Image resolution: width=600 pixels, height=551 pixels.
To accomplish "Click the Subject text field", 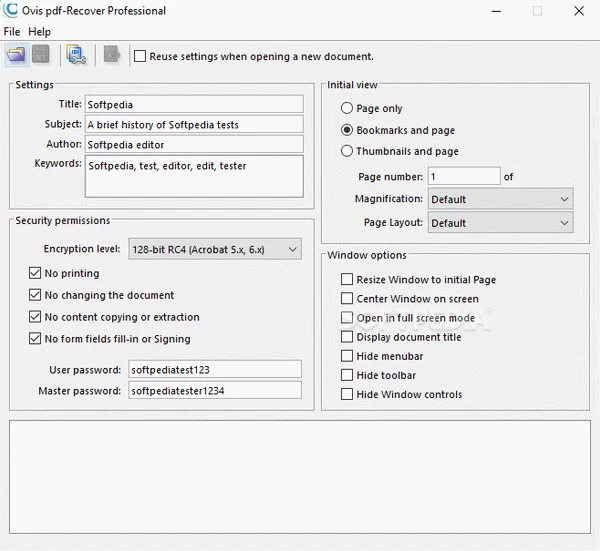I will click(194, 124).
